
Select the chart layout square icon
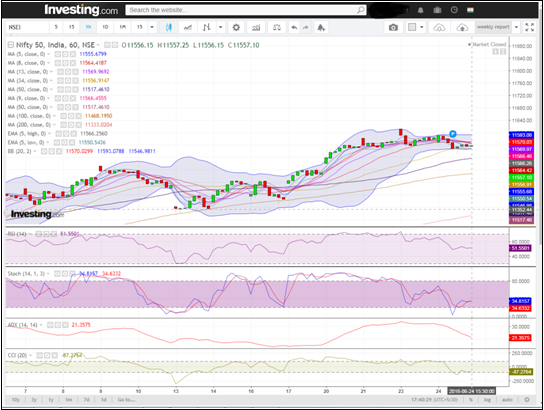[x=412, y=27]
